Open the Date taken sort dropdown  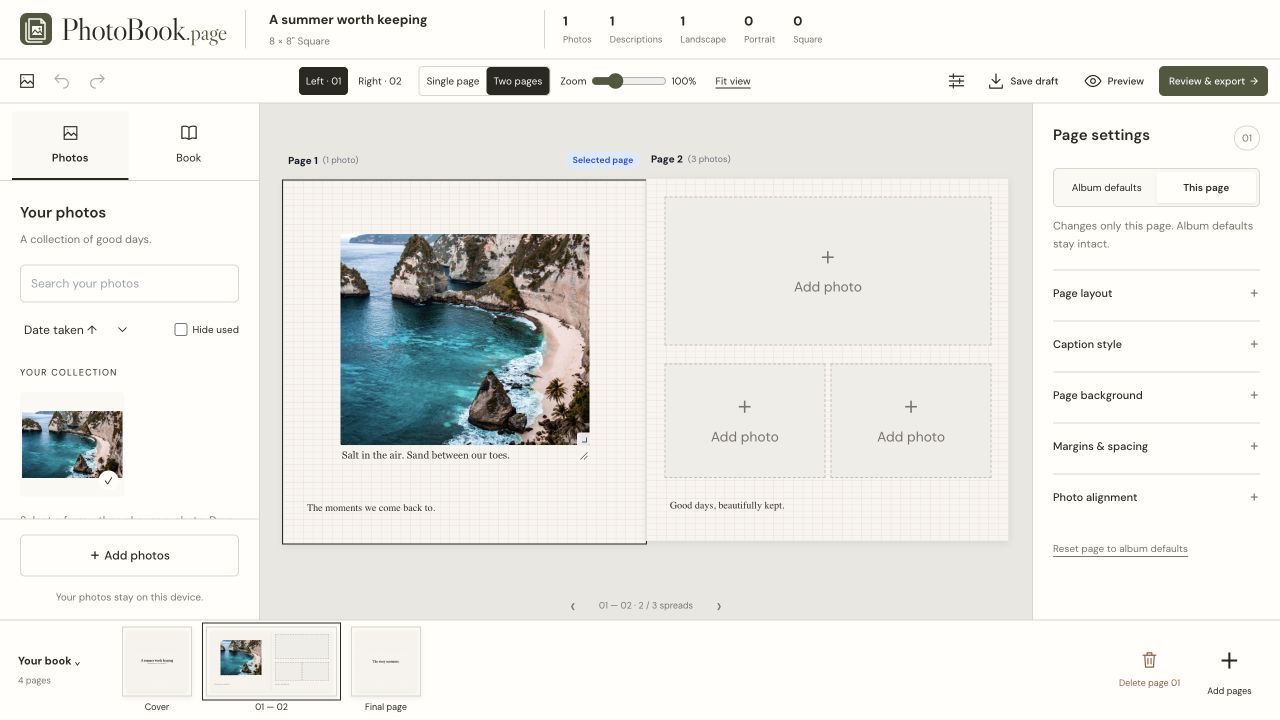coord(76,329)
